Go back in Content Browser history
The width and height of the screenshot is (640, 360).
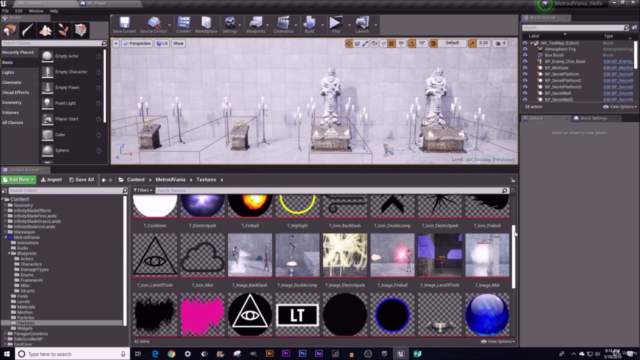click(x=104, y=180)
